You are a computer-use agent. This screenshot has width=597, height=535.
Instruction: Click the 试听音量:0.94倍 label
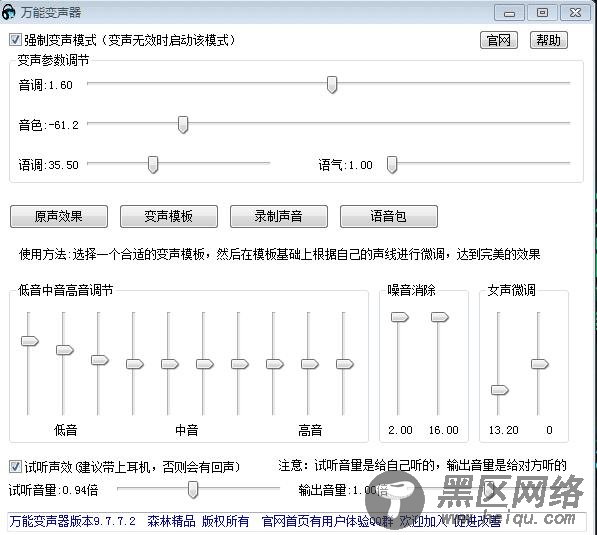pos(53,490)
